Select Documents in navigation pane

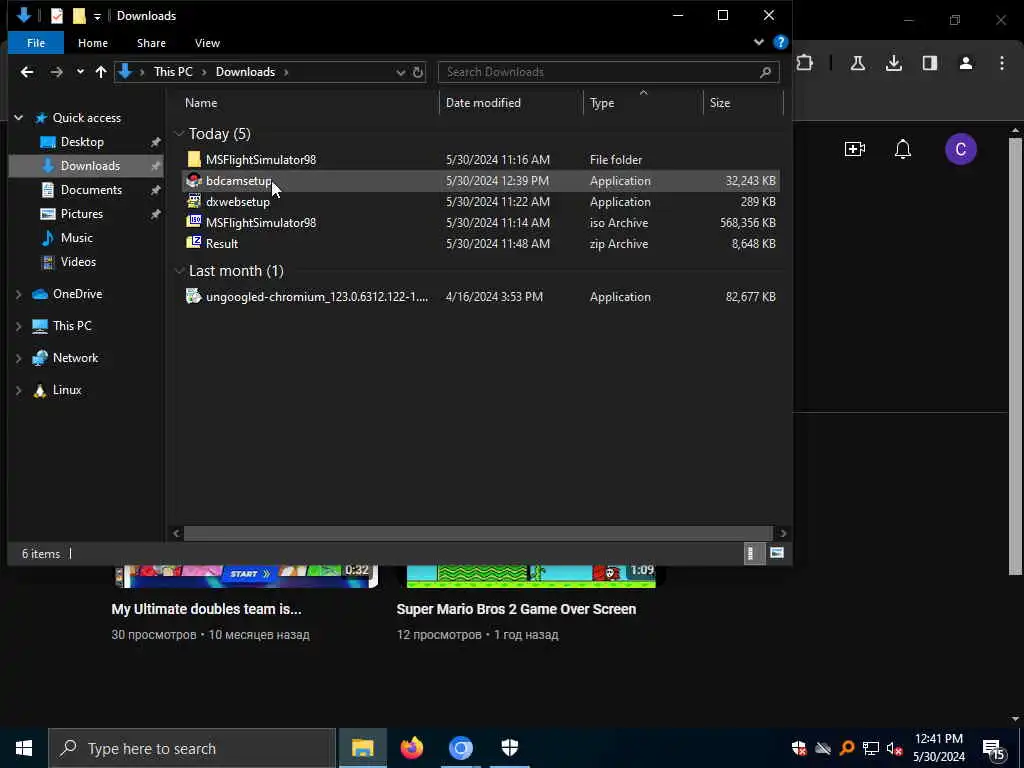pos(91,190)
